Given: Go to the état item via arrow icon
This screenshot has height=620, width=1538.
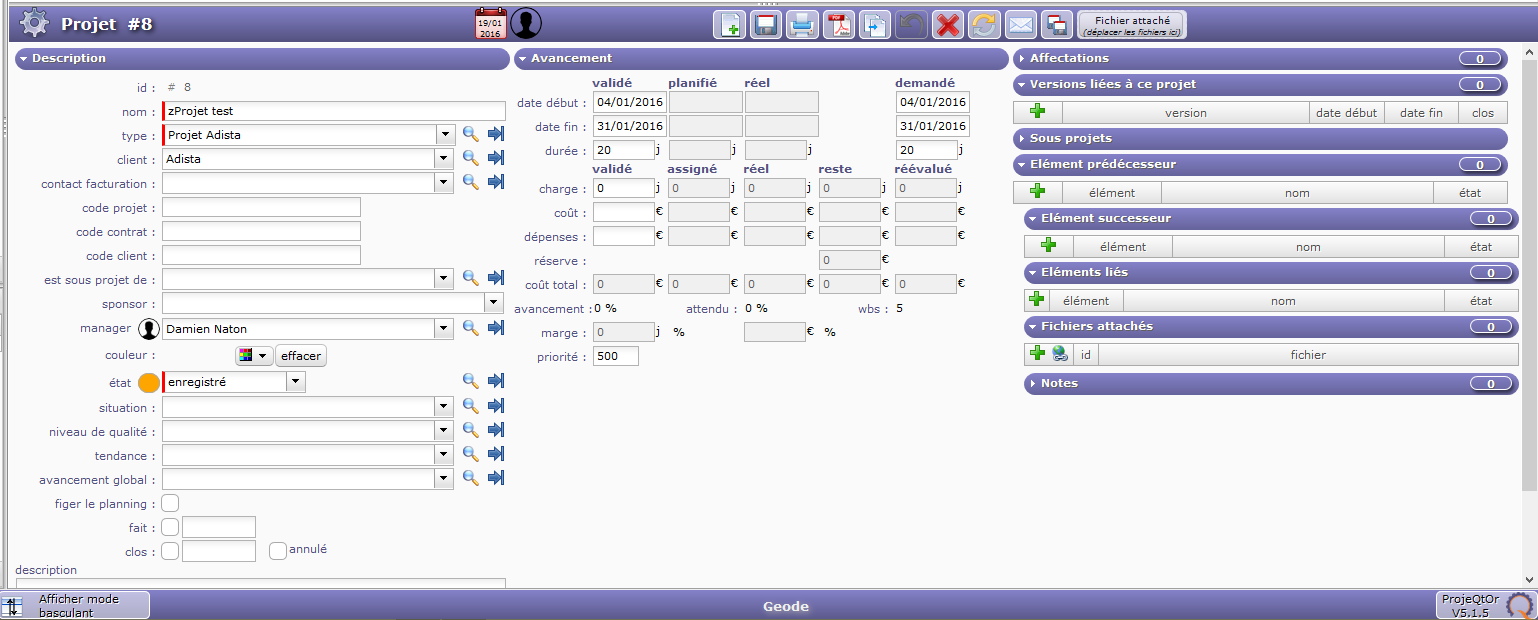Looking at the screenshot, I should coord(496,381).
